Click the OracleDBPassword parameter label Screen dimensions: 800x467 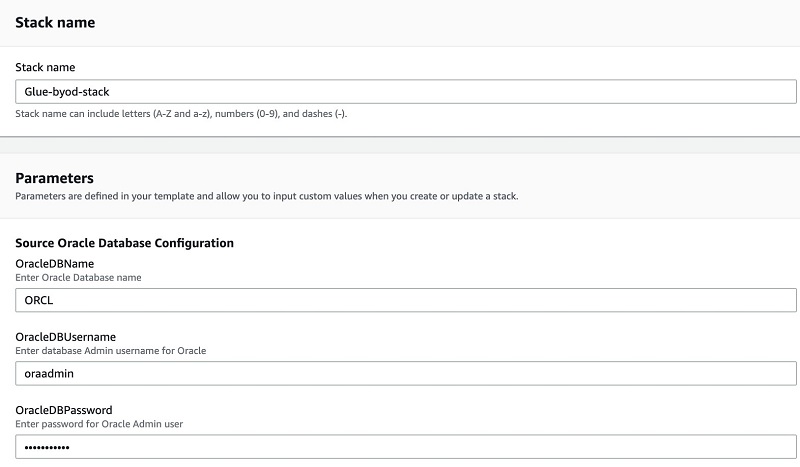[x=64, y=410]
